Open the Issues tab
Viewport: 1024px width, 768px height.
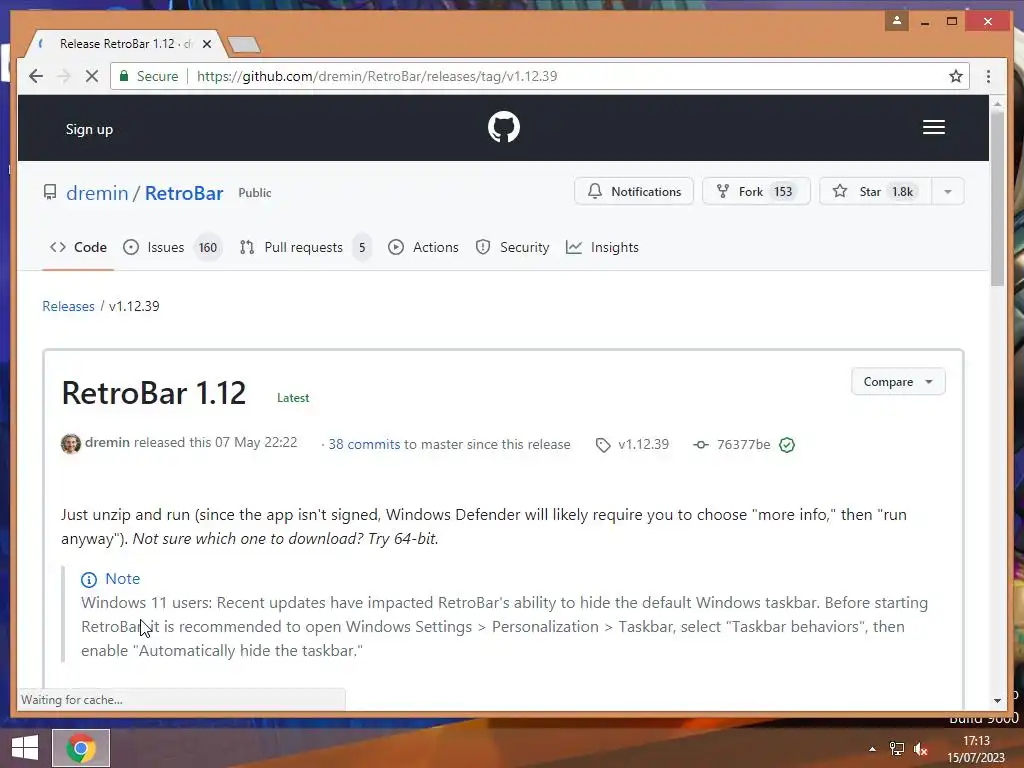172,248
